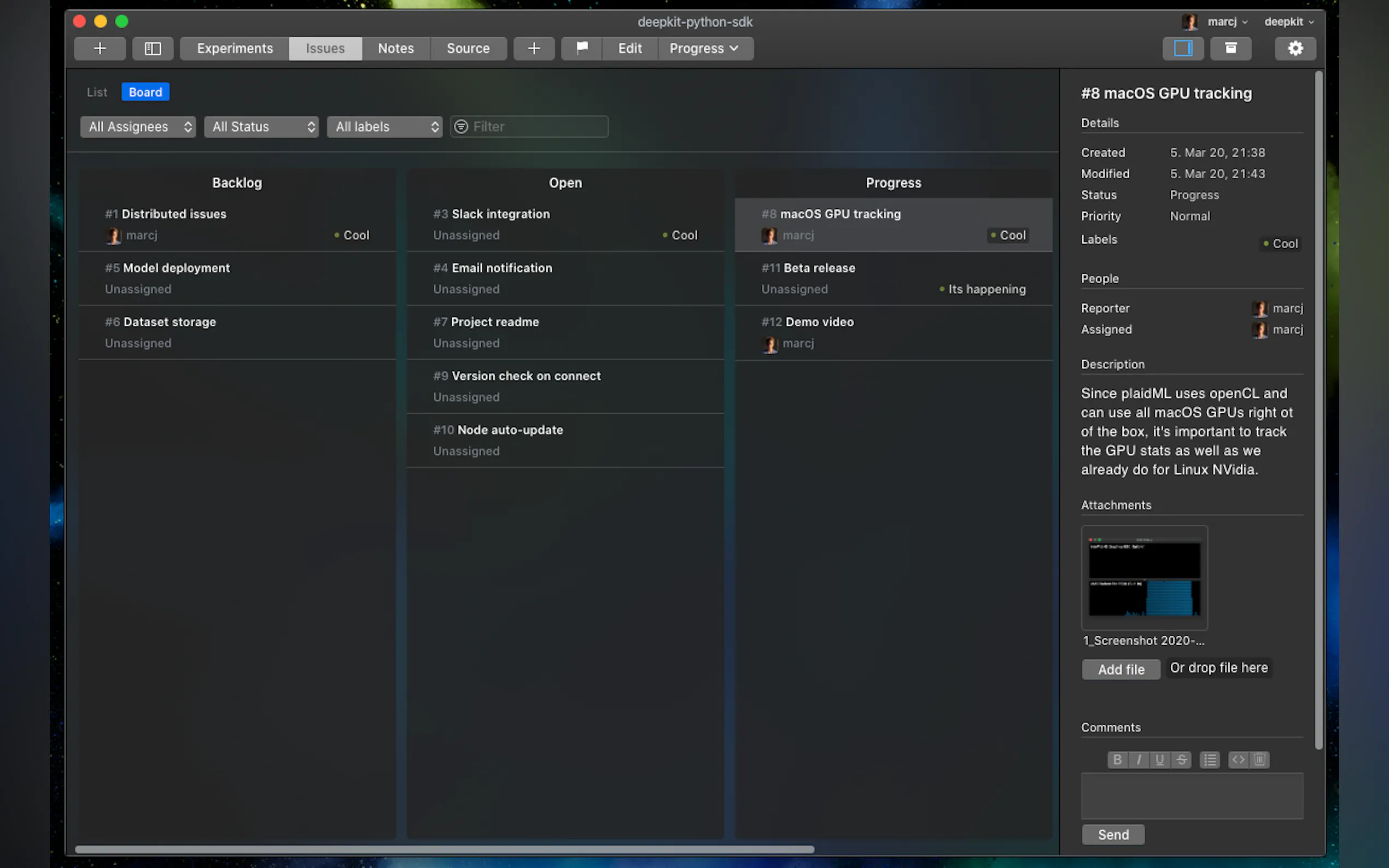Click the strikethrough formatting icon

point(1181,760)
